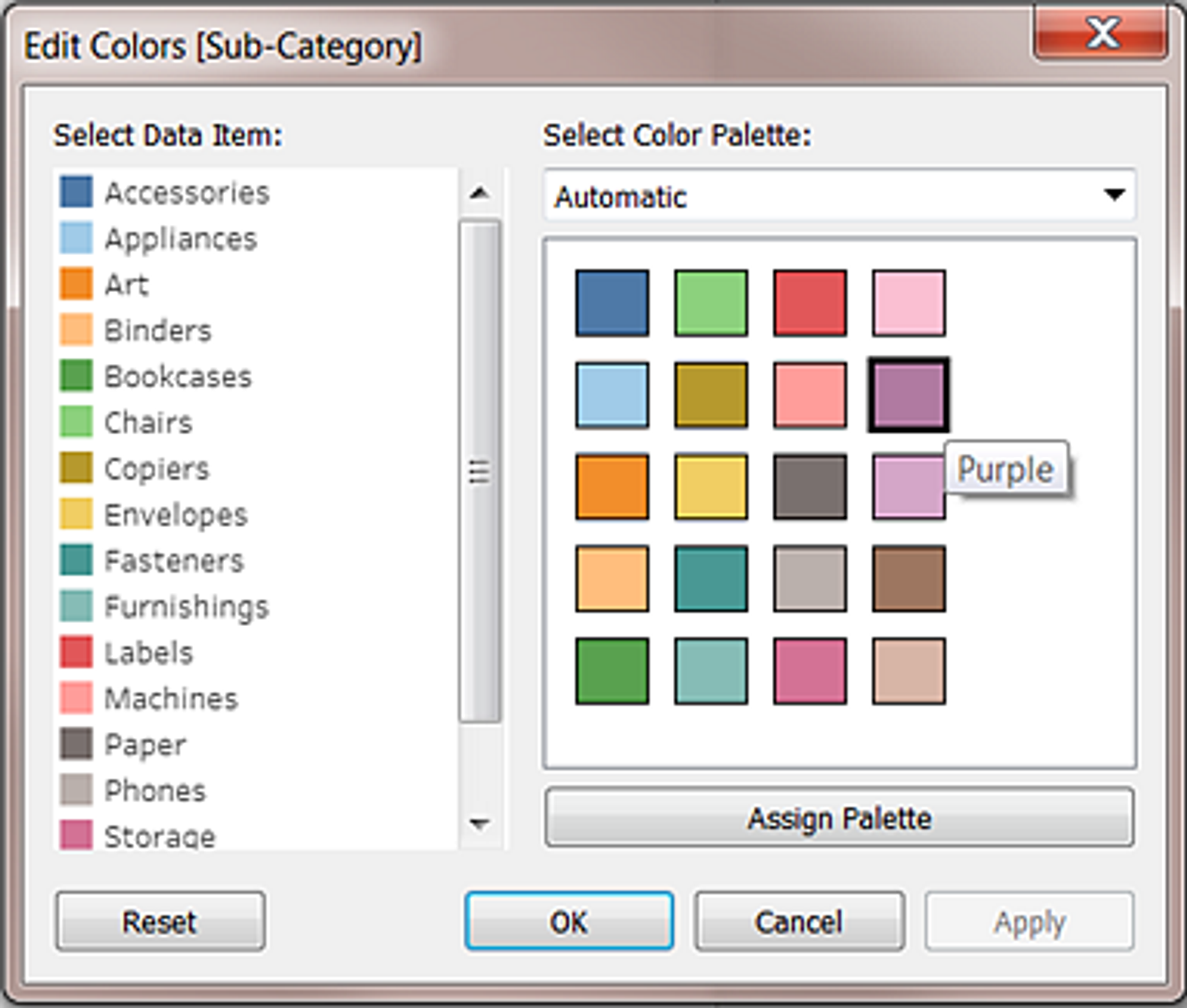1187x1008 pixels.
Task: Pick the dark gray-brown palette swatch
Action: point(810,487)
